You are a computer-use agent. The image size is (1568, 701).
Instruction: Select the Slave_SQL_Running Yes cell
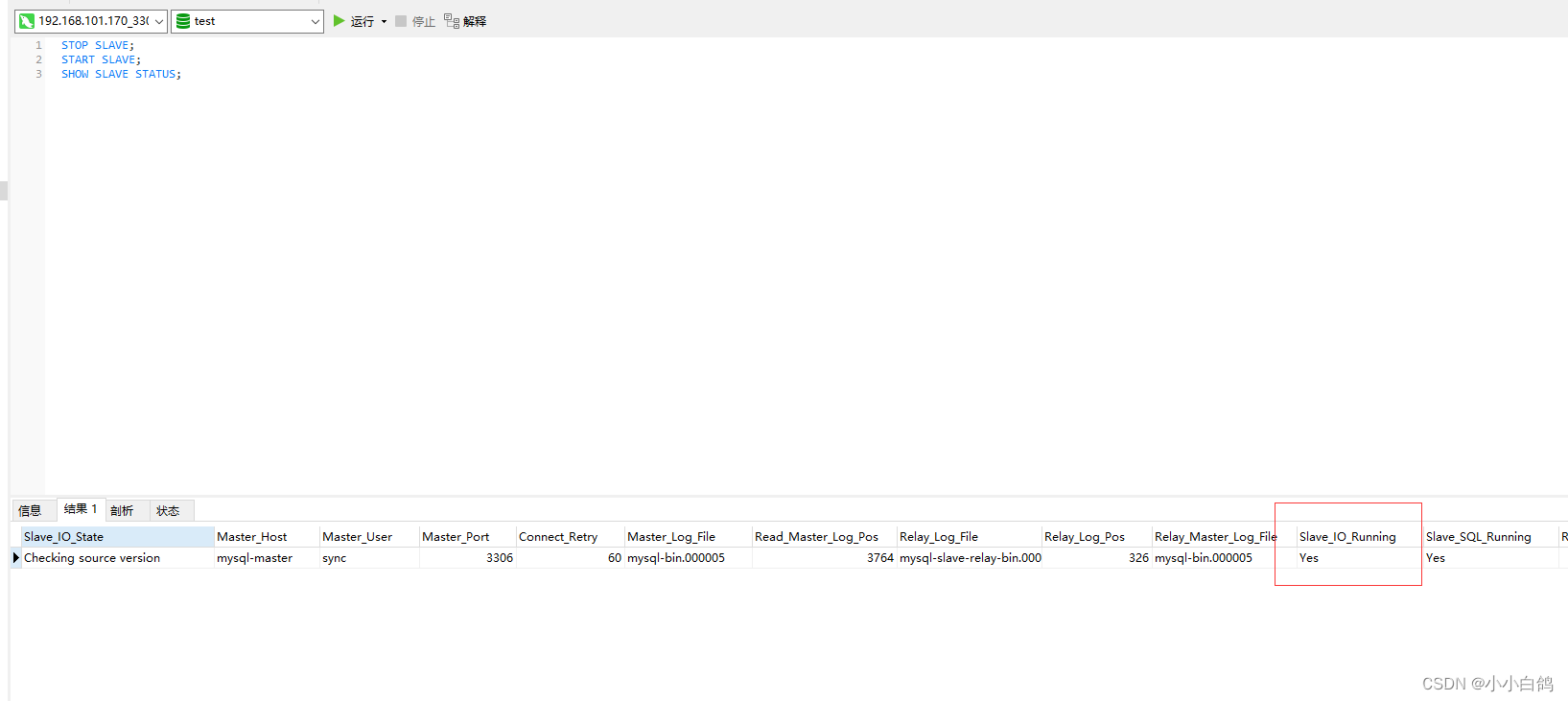coord(1491,558)
